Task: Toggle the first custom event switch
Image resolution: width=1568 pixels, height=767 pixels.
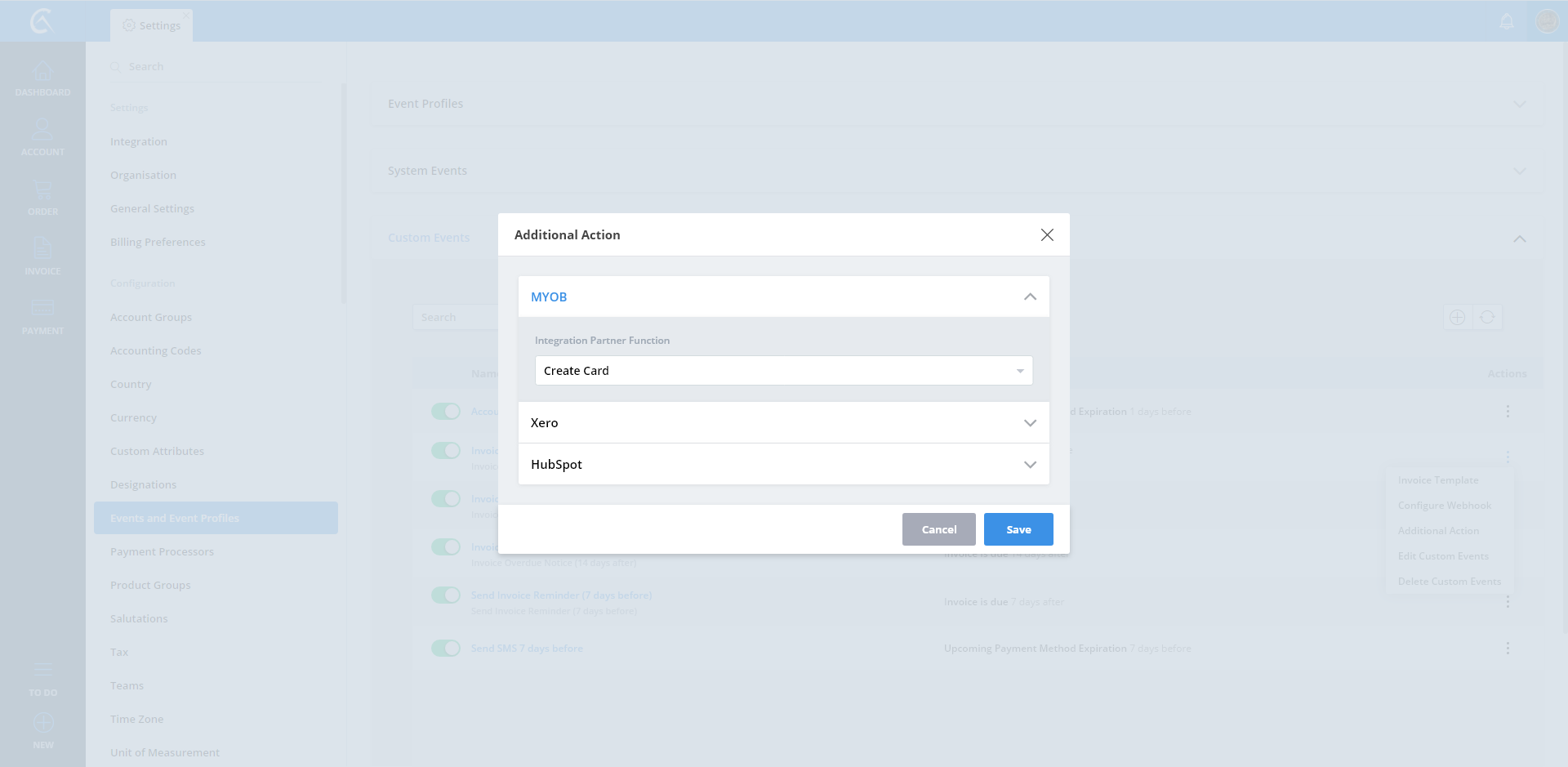Action: click(446, 411)
